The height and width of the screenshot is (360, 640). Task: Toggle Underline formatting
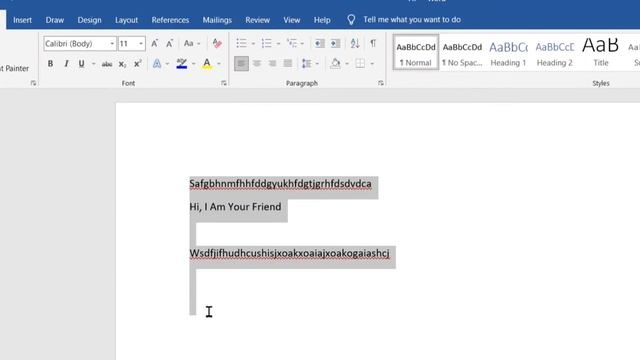81,64
